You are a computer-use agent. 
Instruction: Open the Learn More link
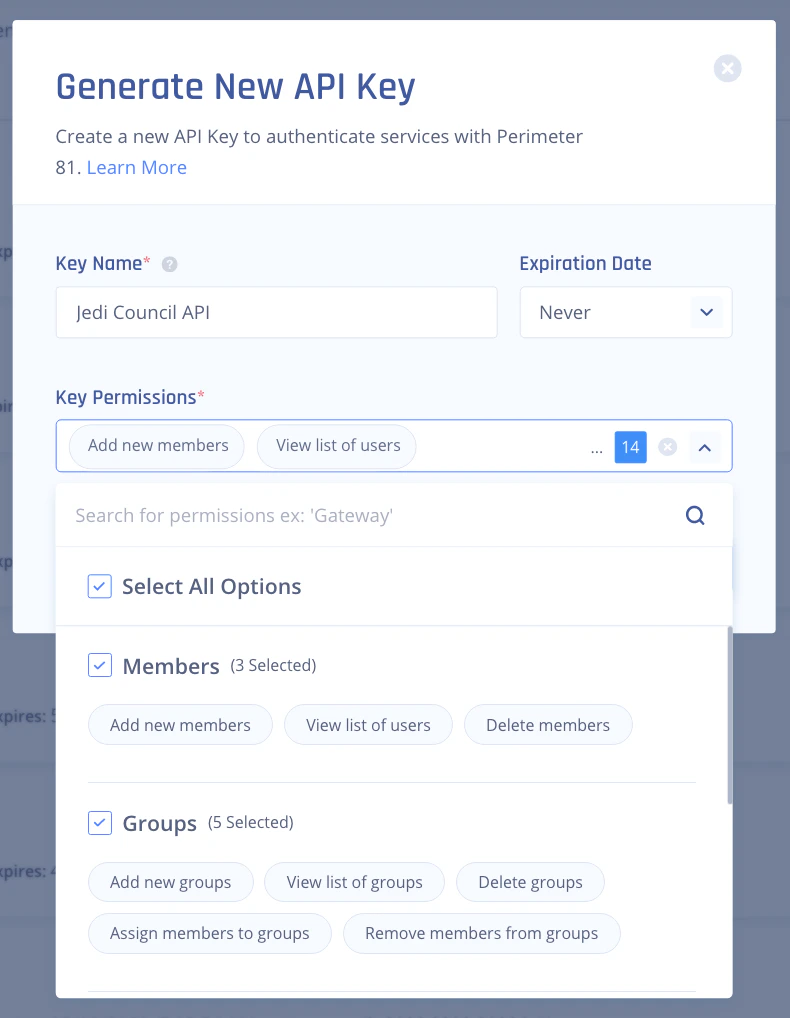coord(136,168)
